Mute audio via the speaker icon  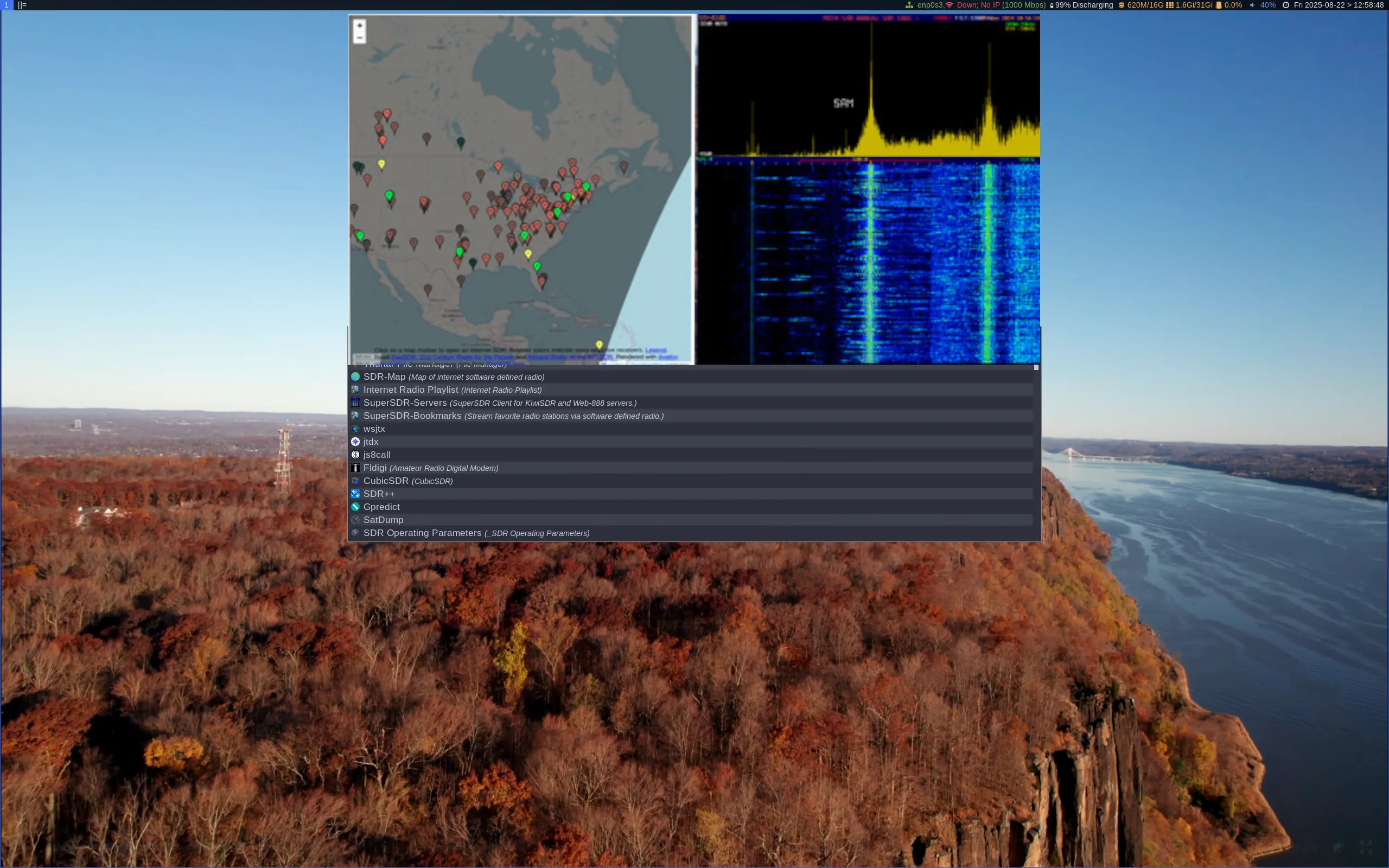pos(1252,4)
